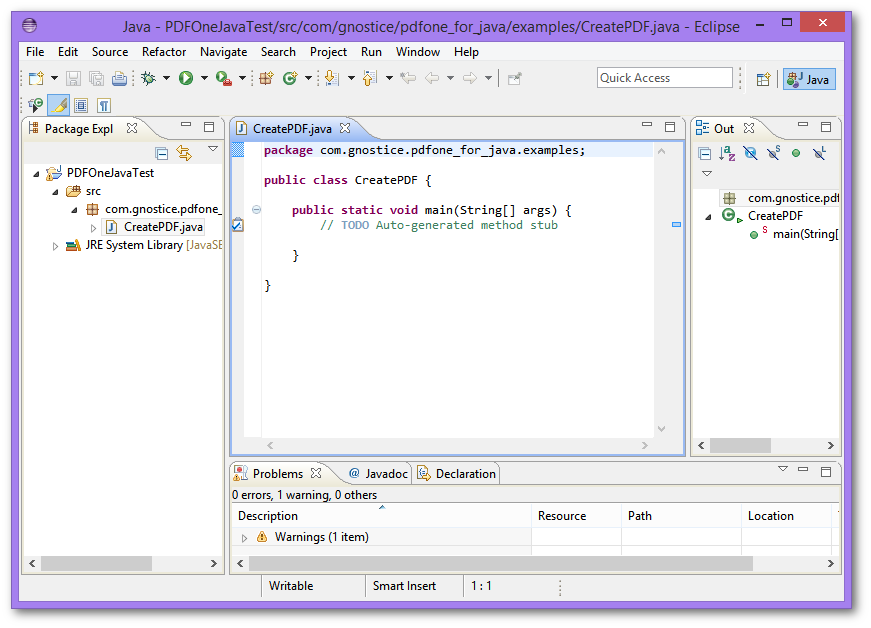Collapse All in Package Explorer toolbar
This screenshot has width=871, height=628.
point(162,153)
